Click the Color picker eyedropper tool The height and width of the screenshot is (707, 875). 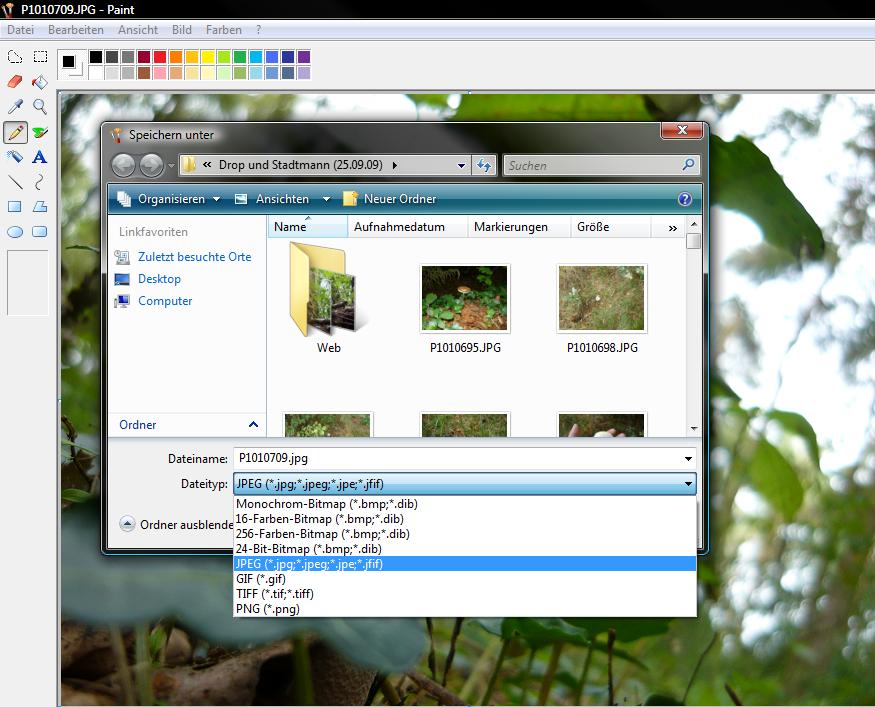click(x=15, y=107)
